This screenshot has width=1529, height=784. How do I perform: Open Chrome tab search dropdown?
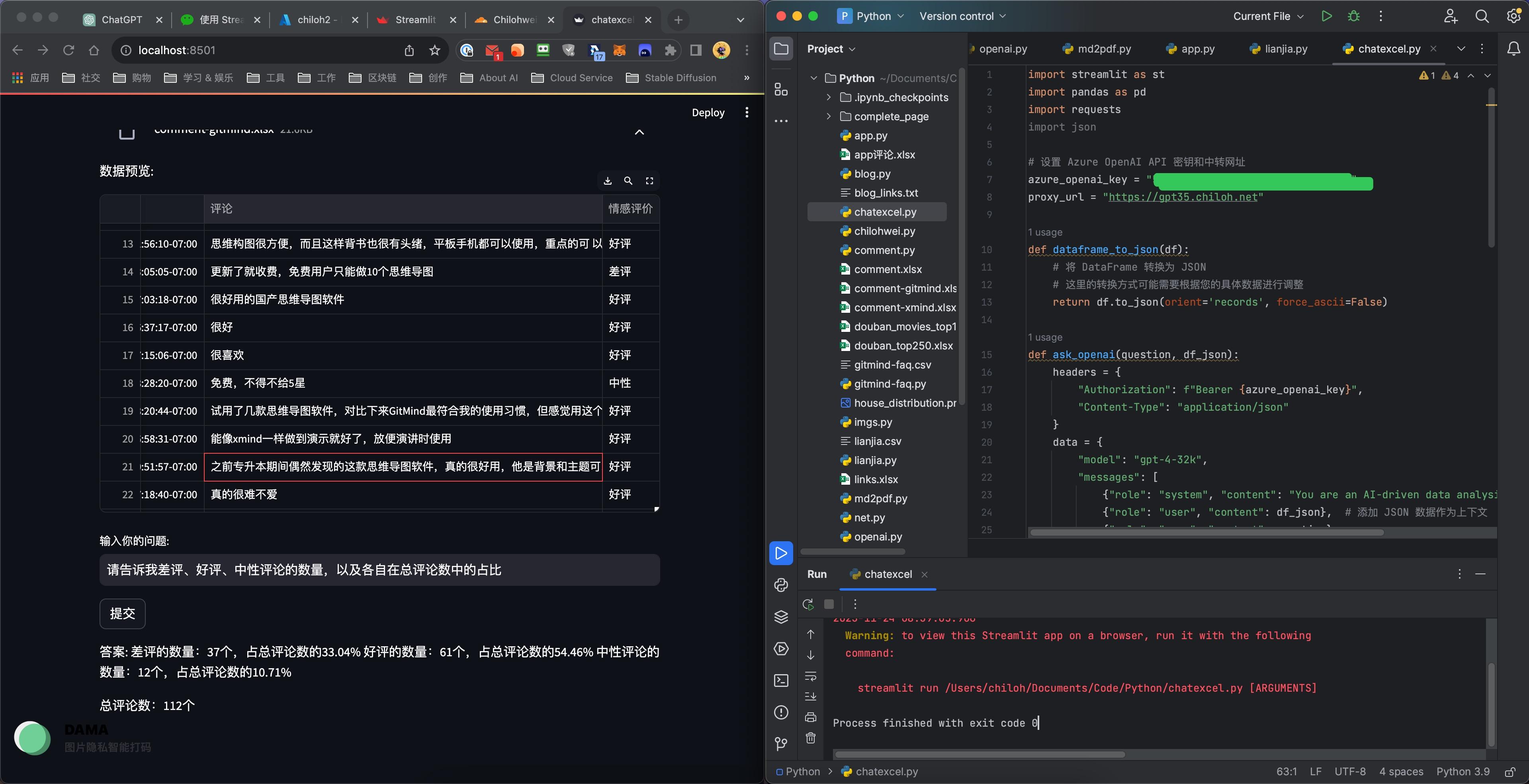[x=740, y=20]
